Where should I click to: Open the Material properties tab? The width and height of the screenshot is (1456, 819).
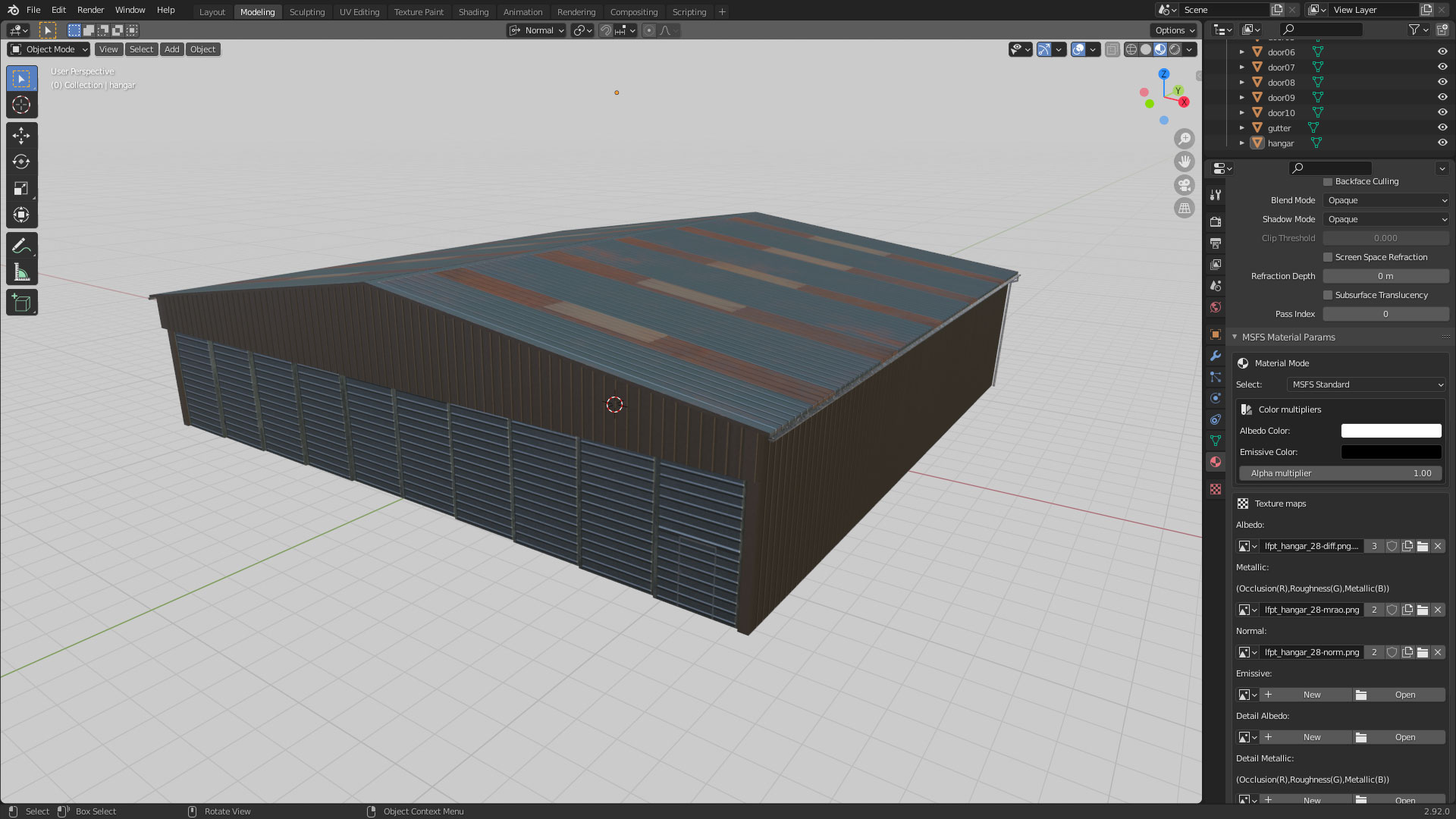pyautogui.click(x=1216, y=462)
